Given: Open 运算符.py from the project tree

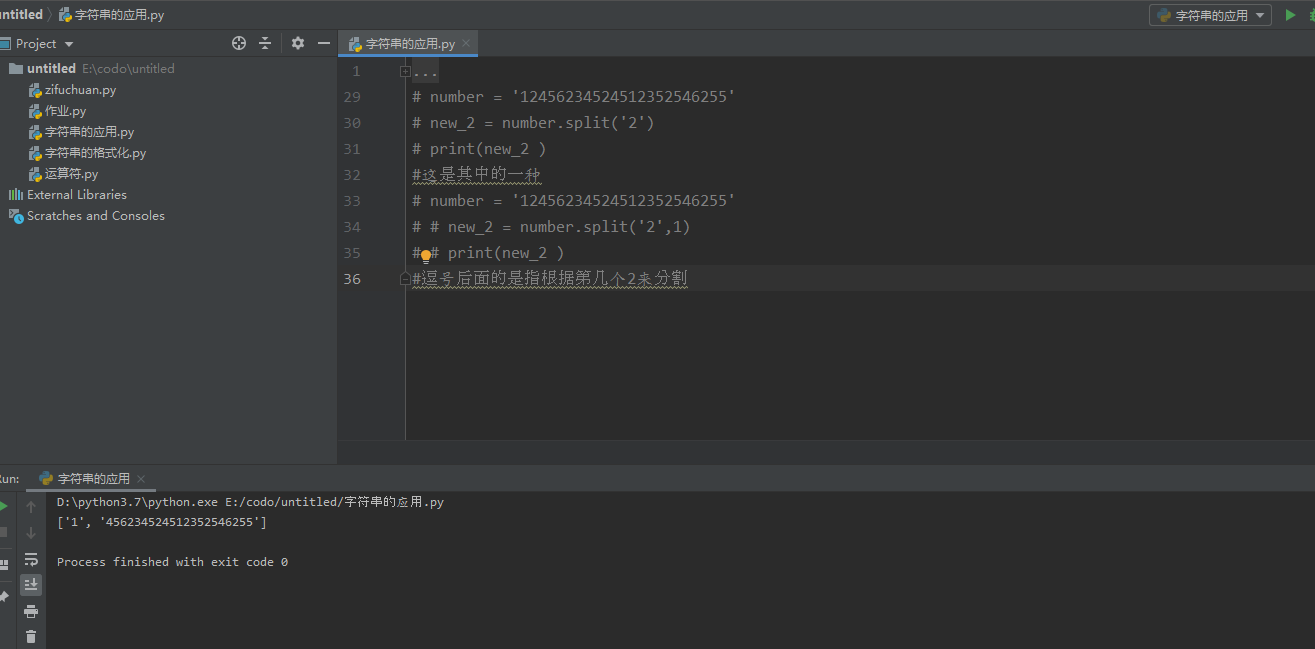Looking at the screenshot, I should click(x=71, y=174).
